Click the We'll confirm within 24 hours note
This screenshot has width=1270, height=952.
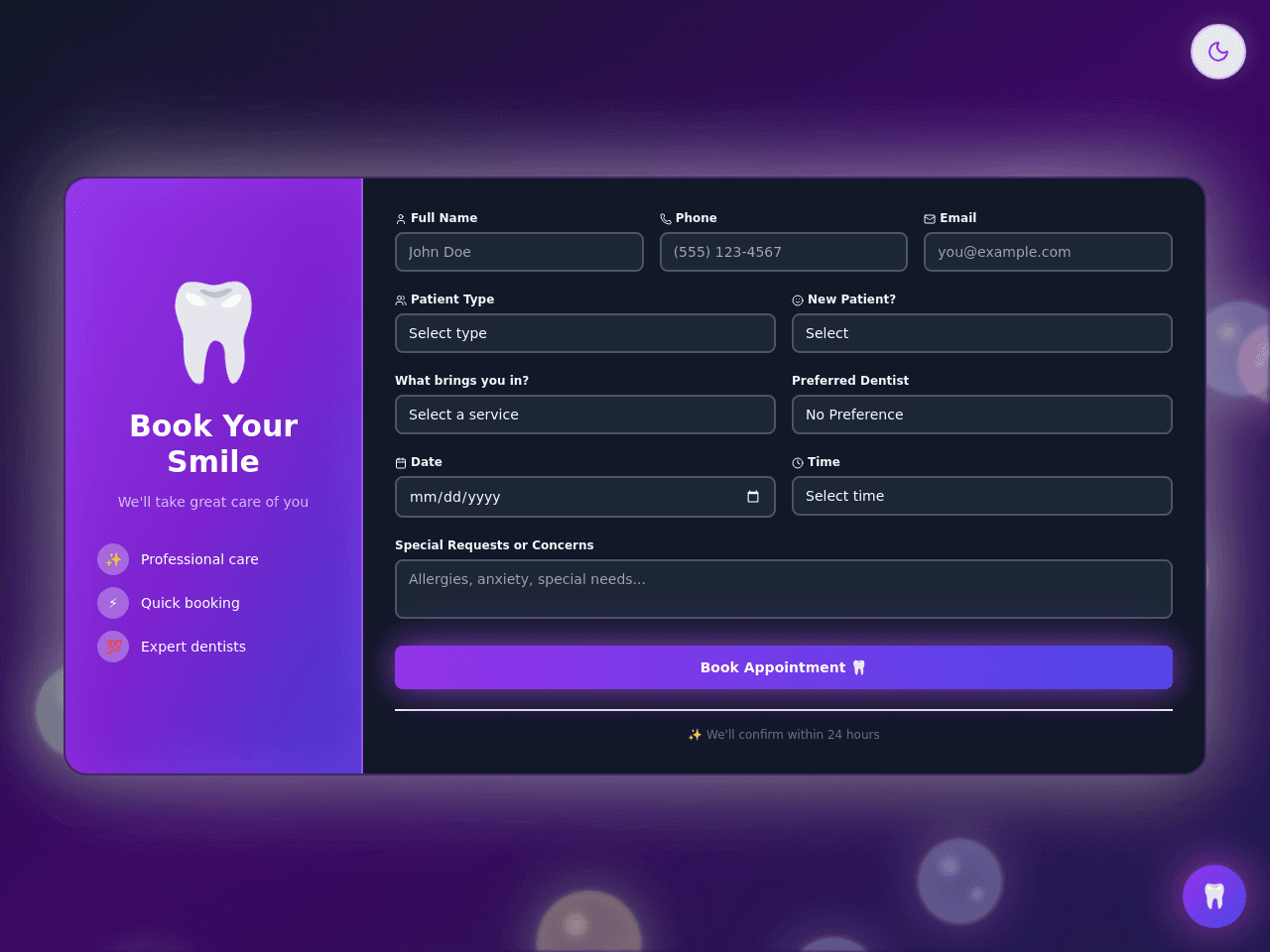[784, 735]
